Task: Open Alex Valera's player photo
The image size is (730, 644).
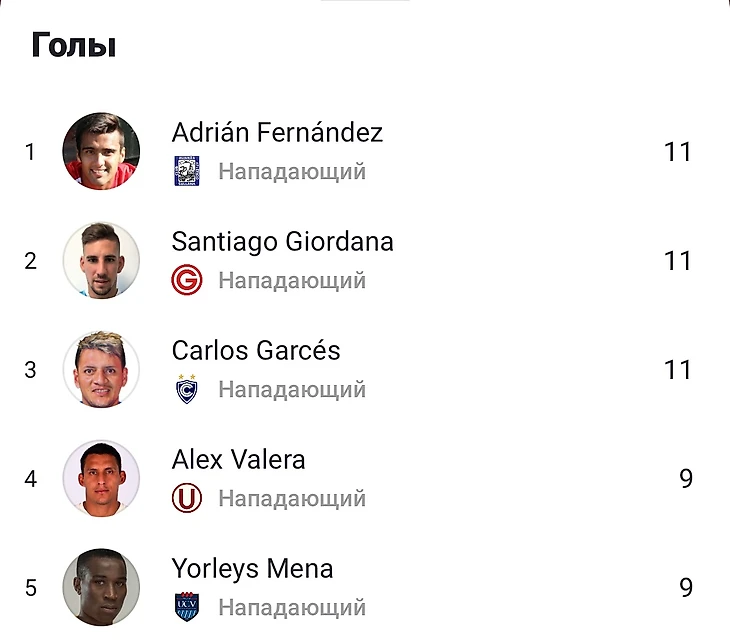Action: [101, 478]
